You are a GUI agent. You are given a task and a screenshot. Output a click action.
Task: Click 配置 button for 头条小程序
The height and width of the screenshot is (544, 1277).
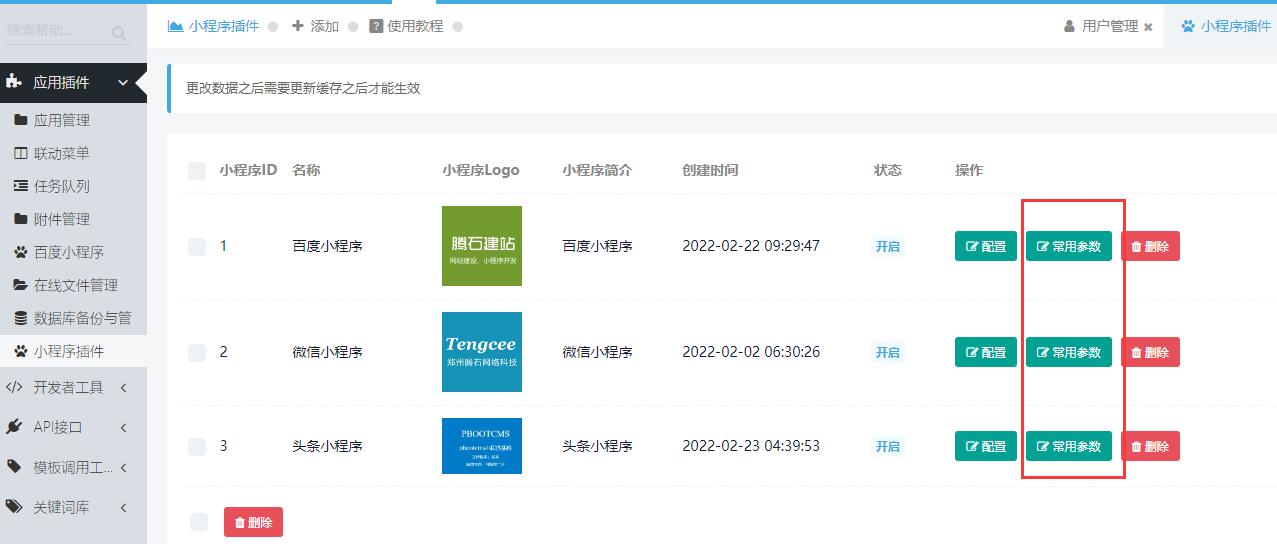tap(986, 446)
